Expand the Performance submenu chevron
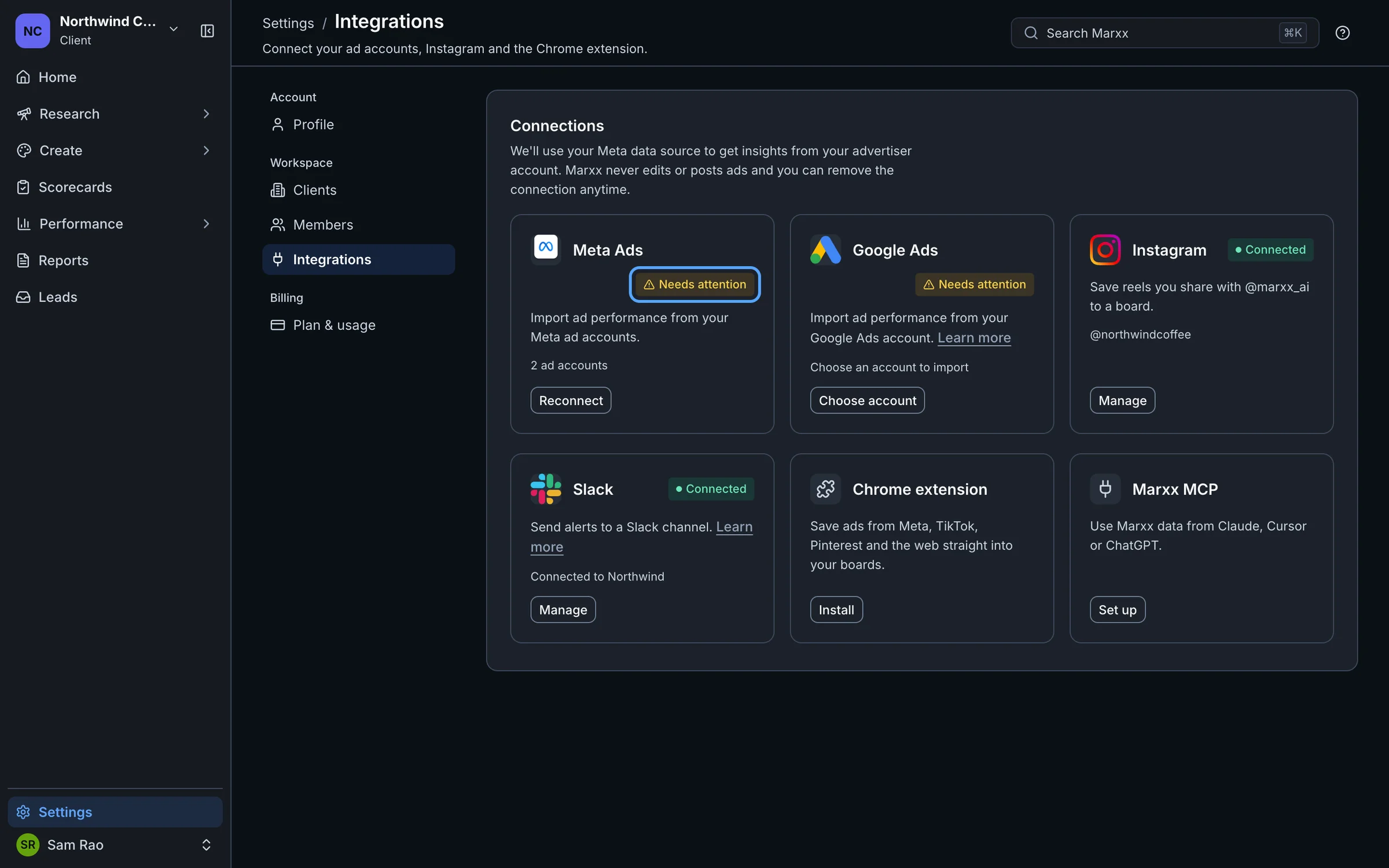This screenshot has height=868, width=1389. [x=206, y=224]
